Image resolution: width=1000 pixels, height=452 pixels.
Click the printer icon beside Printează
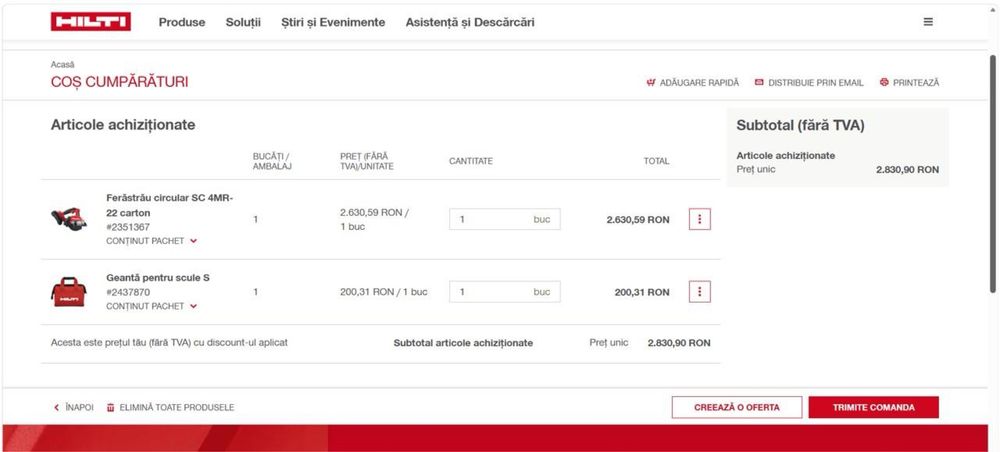tap(884, 82)
